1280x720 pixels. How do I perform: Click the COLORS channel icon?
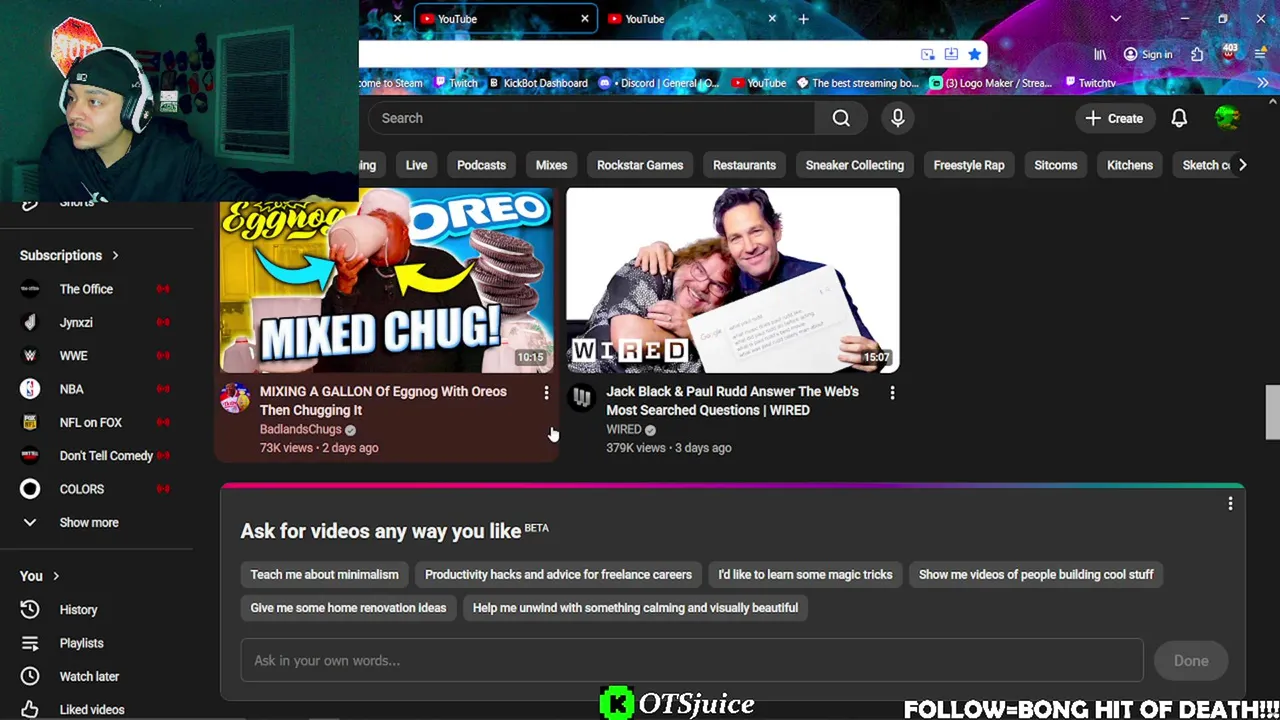tap(30, 489)
